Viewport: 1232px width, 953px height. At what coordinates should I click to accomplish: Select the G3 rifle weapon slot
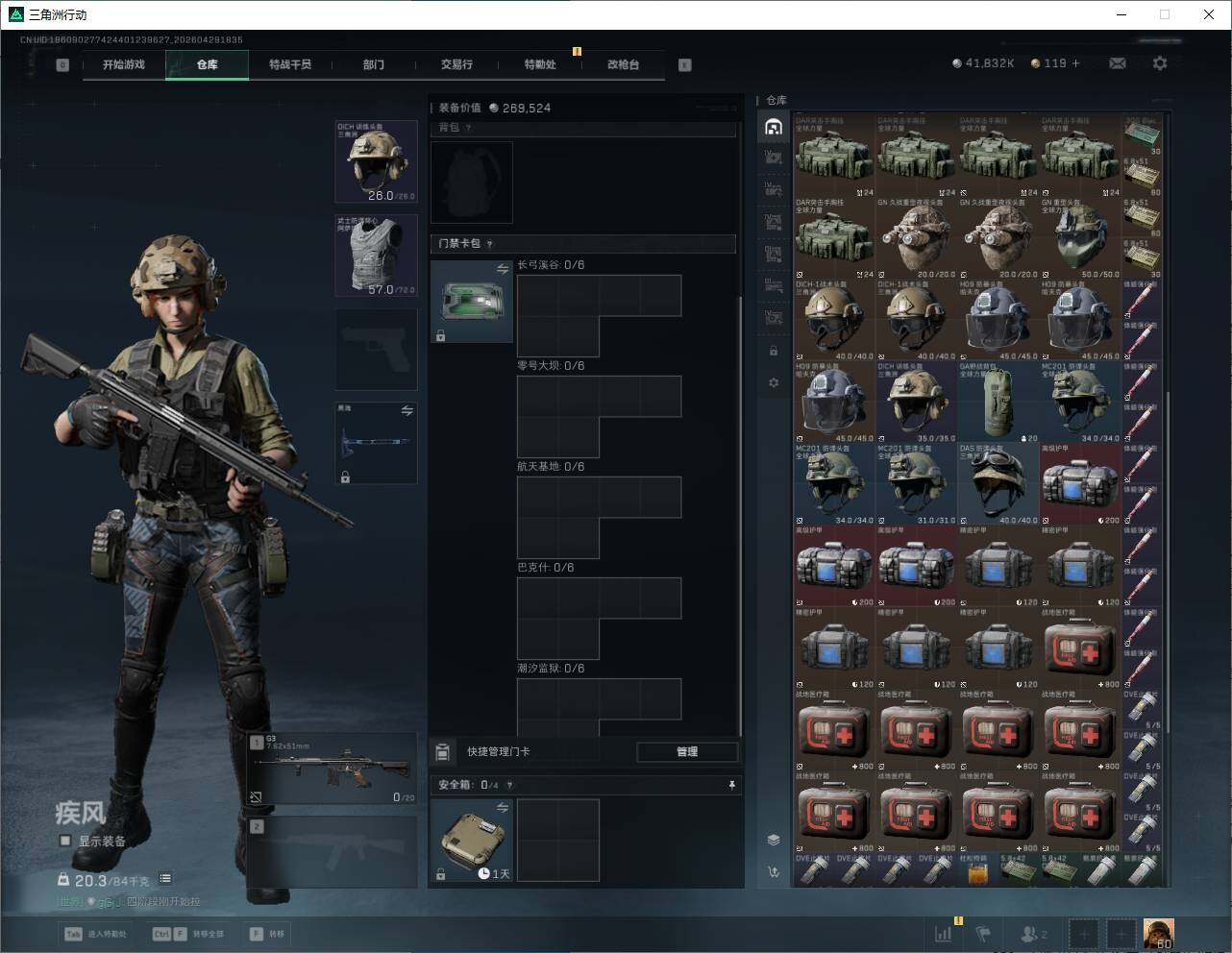pyautogui.click(x=333, y=770)
